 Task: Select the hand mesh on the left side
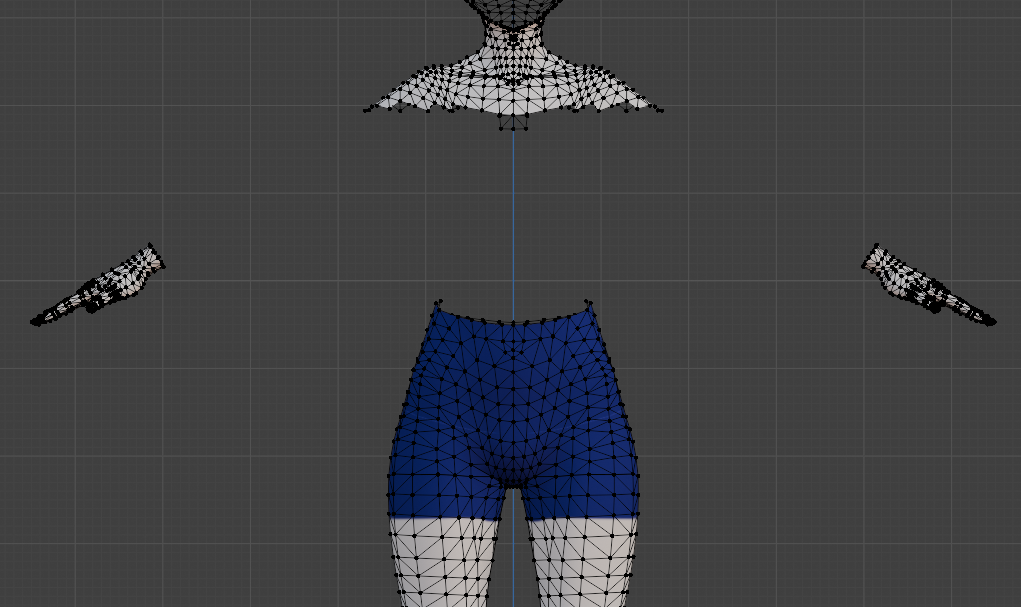[x=98, y=285]
